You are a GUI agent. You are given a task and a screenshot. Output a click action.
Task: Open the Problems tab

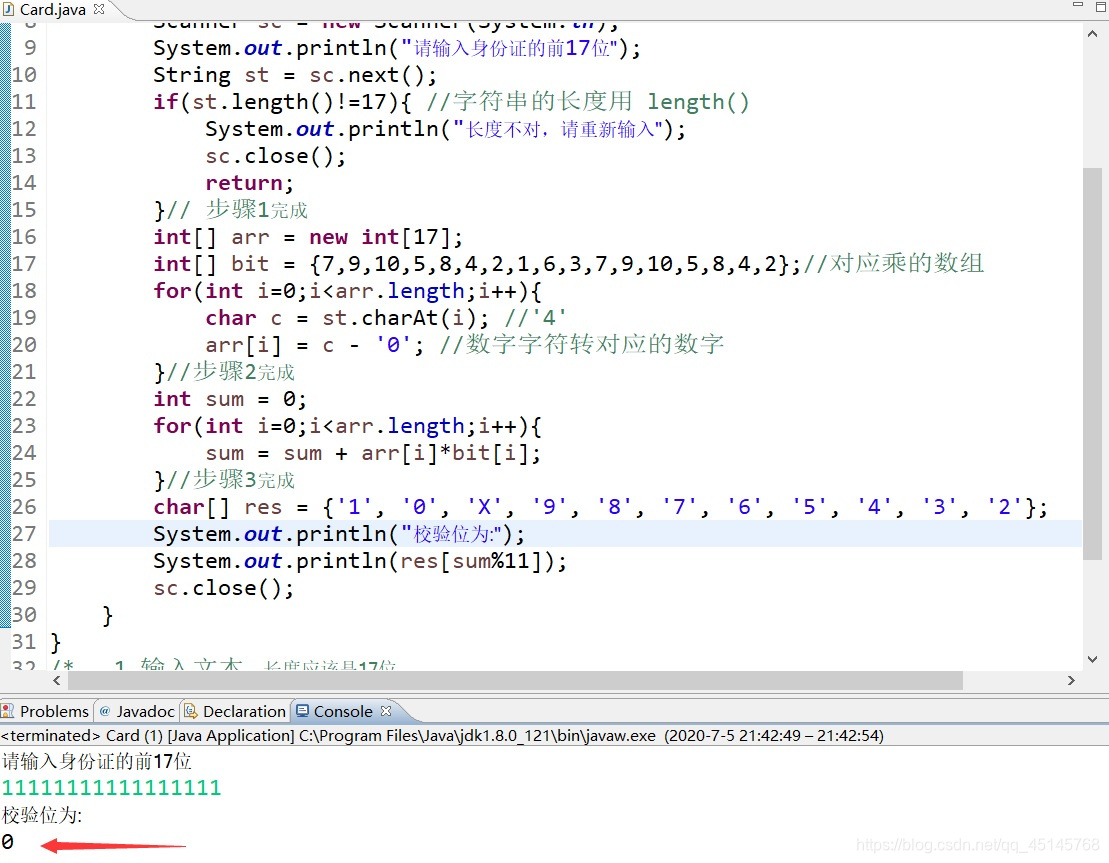(x=47, y=711)
